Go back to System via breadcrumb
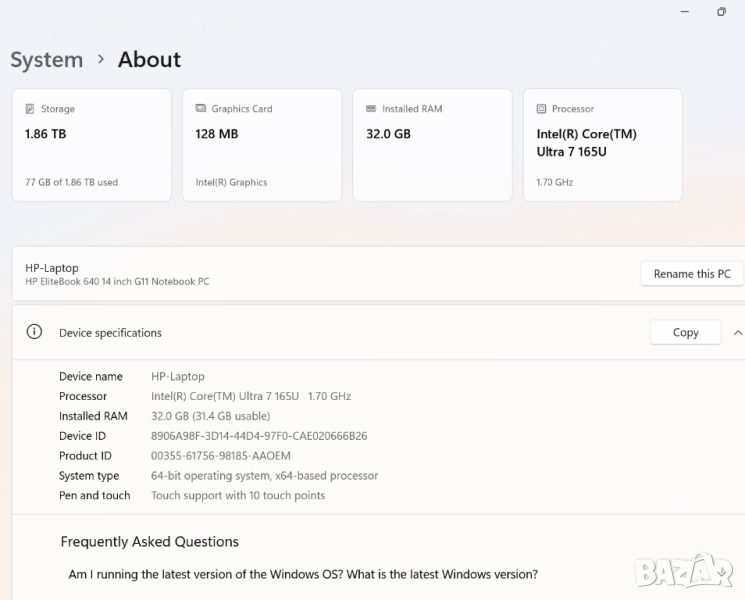Image resolution: width=745 pixels, height=600 pixels. click(46, 60)
